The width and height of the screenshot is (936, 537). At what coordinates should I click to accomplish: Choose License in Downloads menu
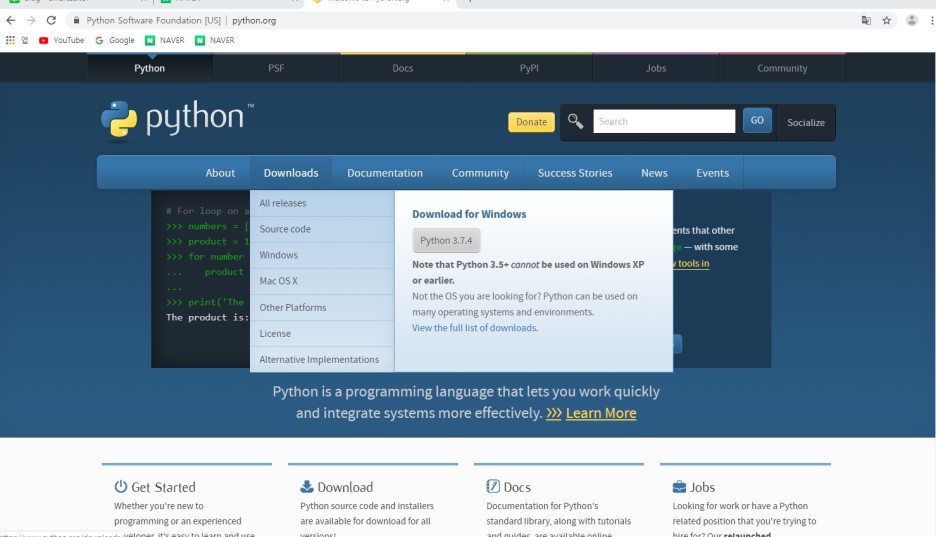pyautogui.click(x=322, y=334)
